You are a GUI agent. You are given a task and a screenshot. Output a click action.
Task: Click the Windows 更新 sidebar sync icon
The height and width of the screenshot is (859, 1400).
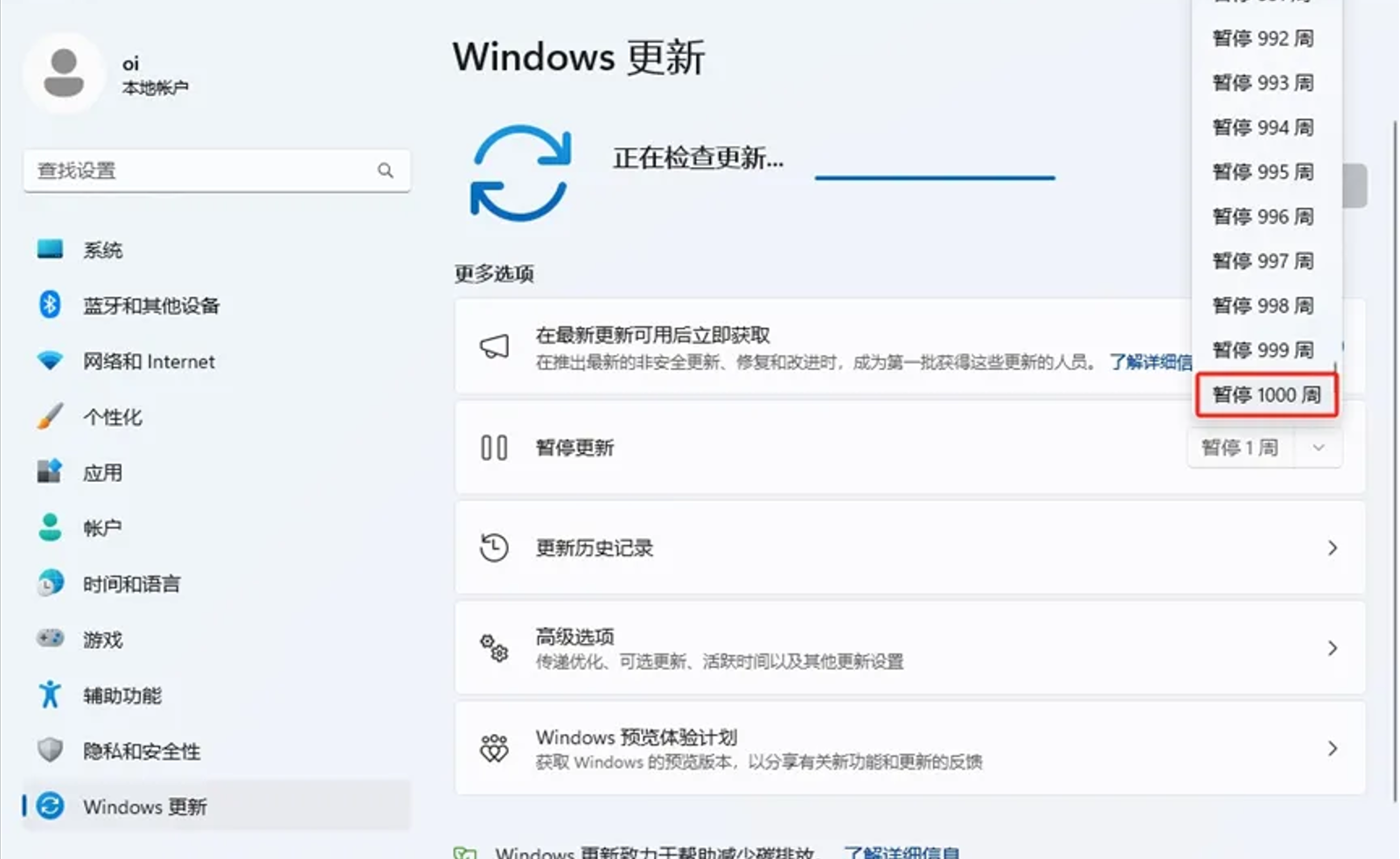[x=51, y=806]
